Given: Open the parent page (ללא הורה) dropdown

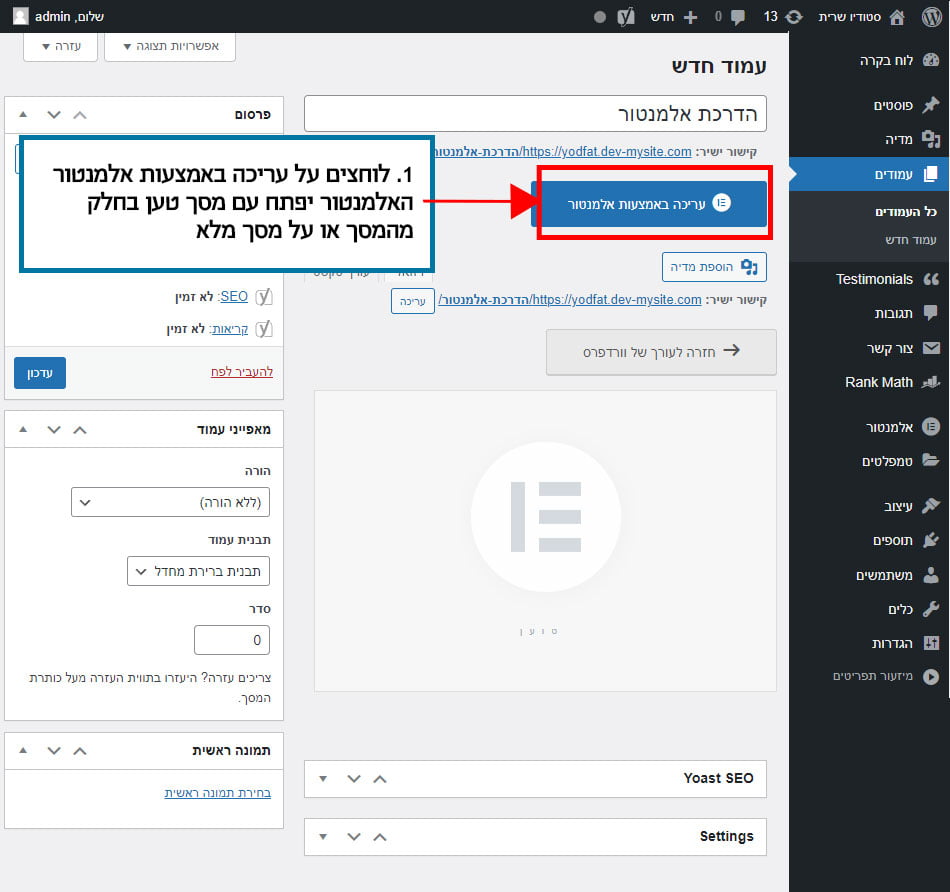Looking at the screenshot, I should 171,502.
